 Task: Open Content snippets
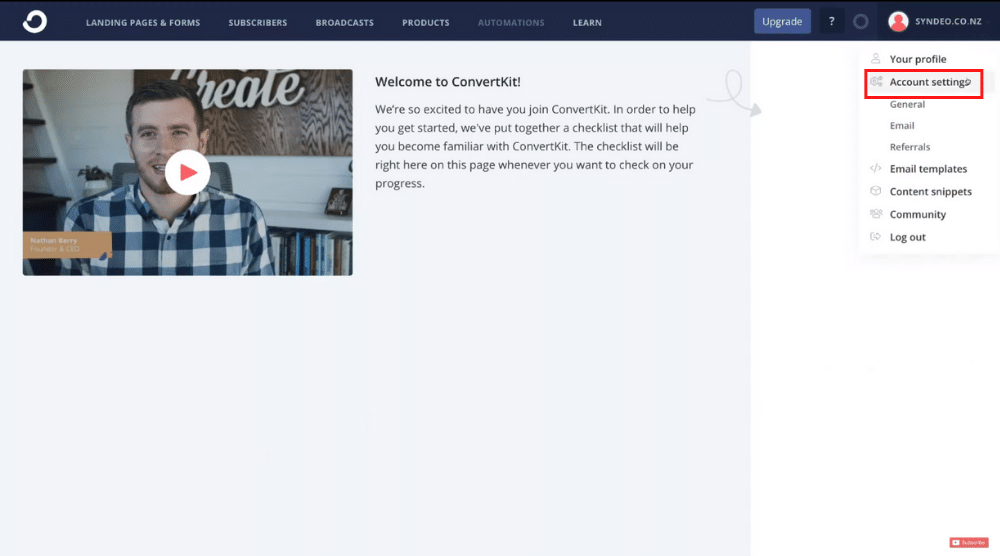pos(930,191)
